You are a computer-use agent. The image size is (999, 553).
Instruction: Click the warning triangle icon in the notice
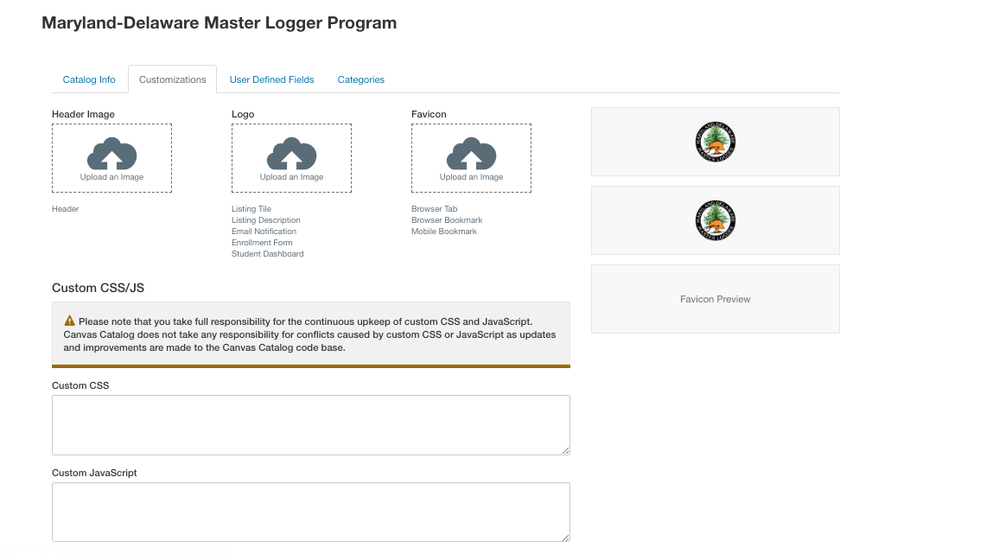pos(69,321)
